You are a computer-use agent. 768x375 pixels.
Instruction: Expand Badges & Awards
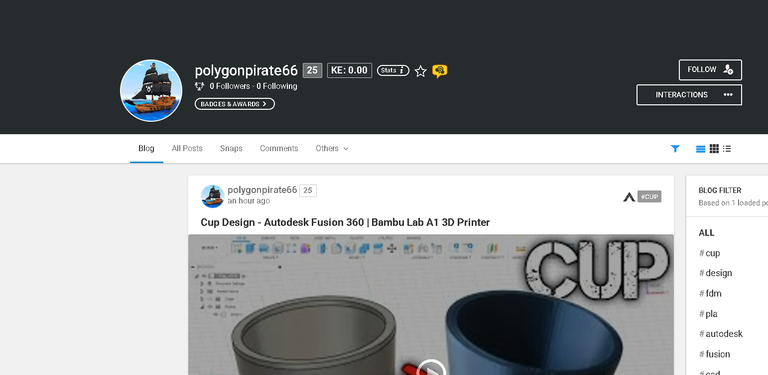[235, 104]
